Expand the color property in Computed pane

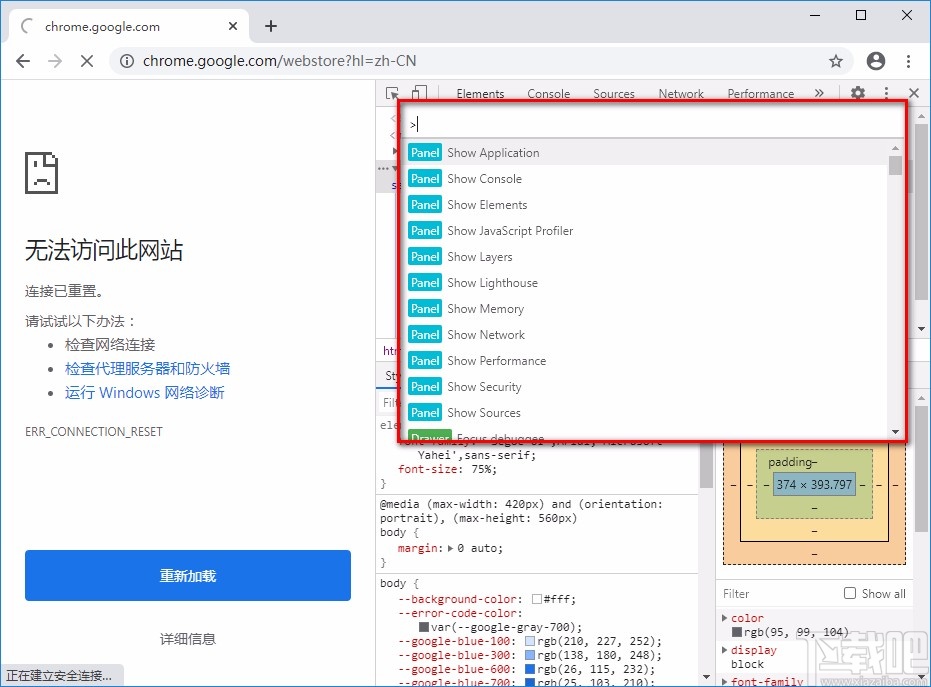click(x=724, y=617)
